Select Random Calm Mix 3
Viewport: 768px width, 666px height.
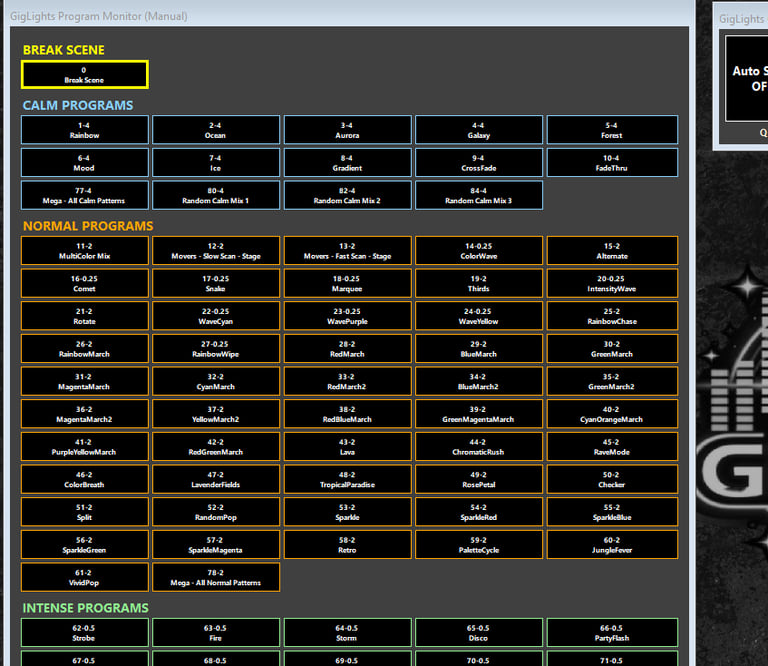point(479,195)
